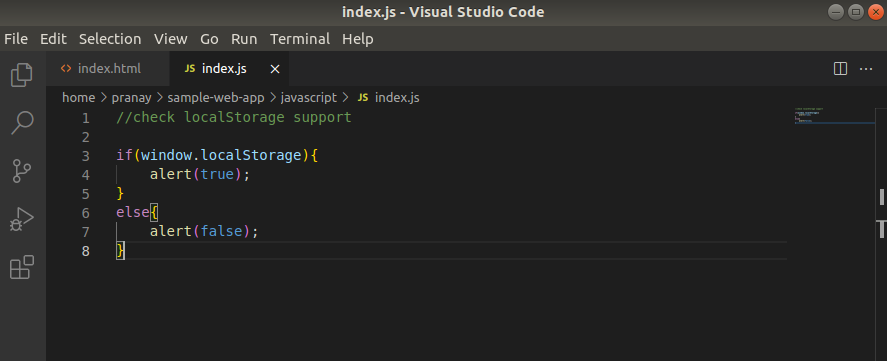This screenshot has width=887, height=361.
Task: Click the javascript breadcrumb segment
Action: pyautogui.click(x=309, y=97)
